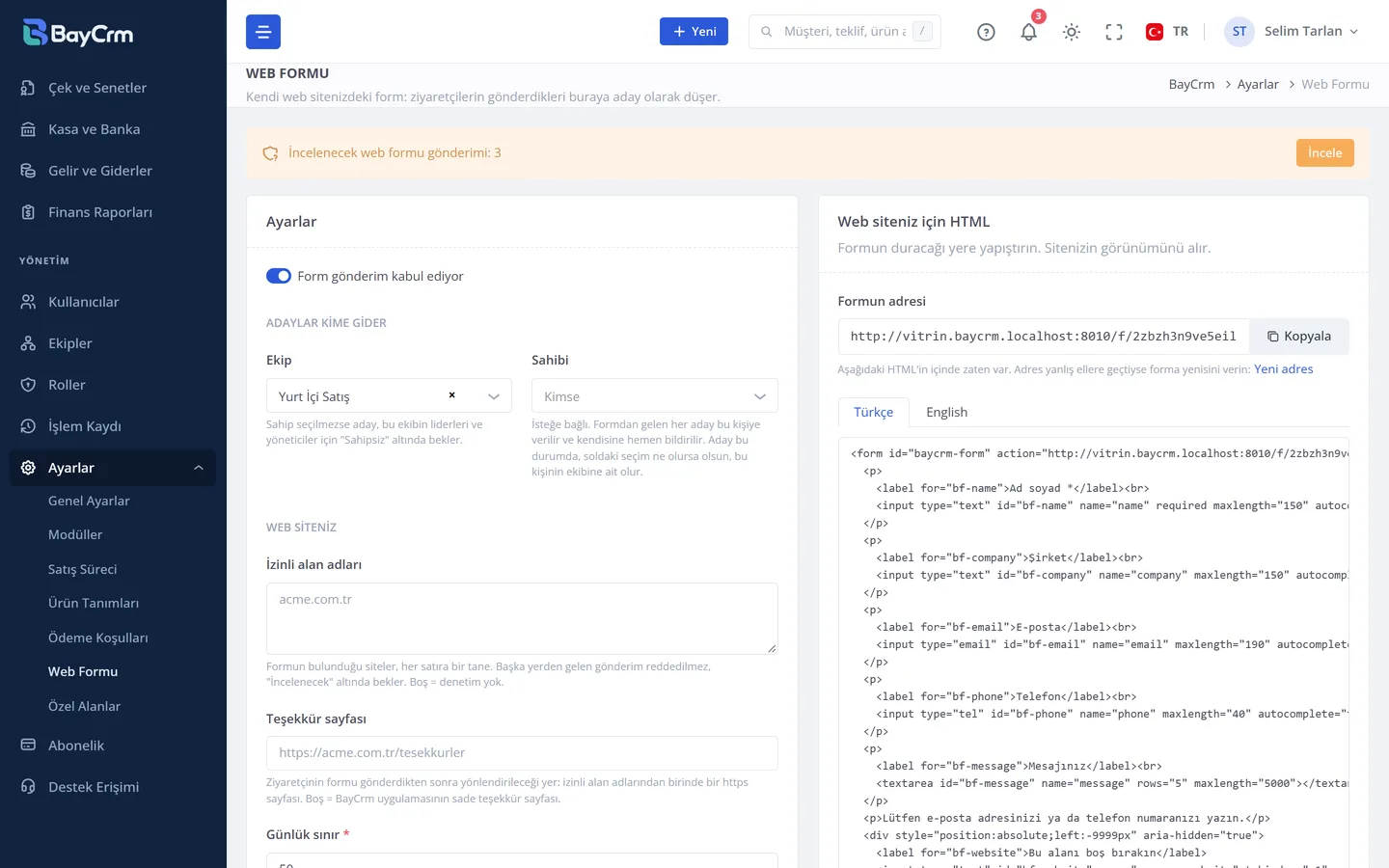Image resolution: width=1389 pixels, height=868 pixels.
Task: Collapse the Ayarlar sidebar section
Action: 113,468
